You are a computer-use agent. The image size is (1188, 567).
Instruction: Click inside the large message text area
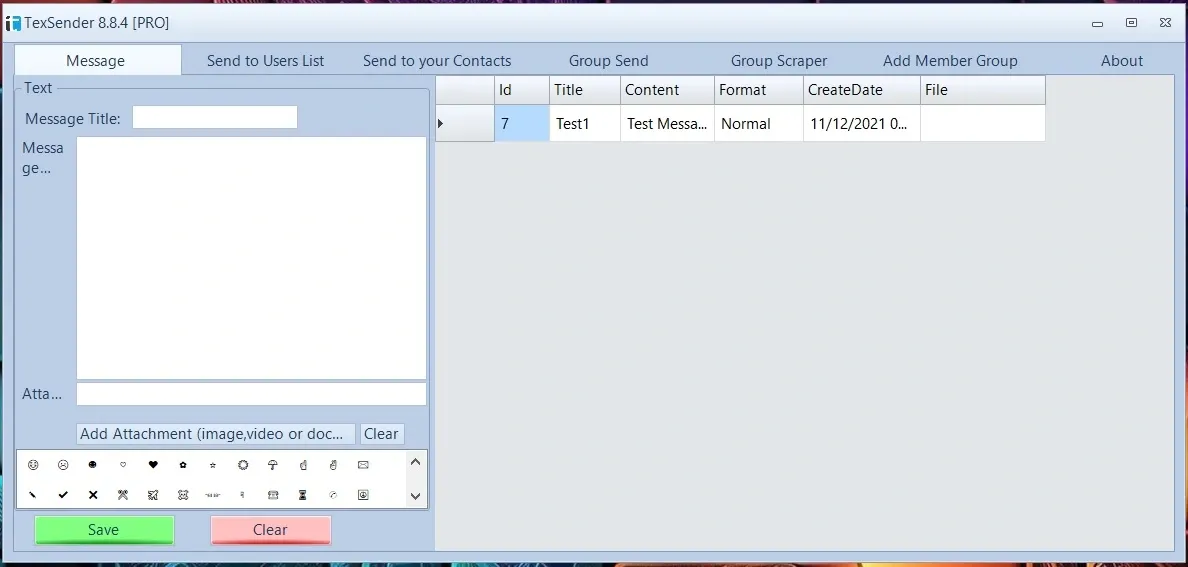[252, 258]
